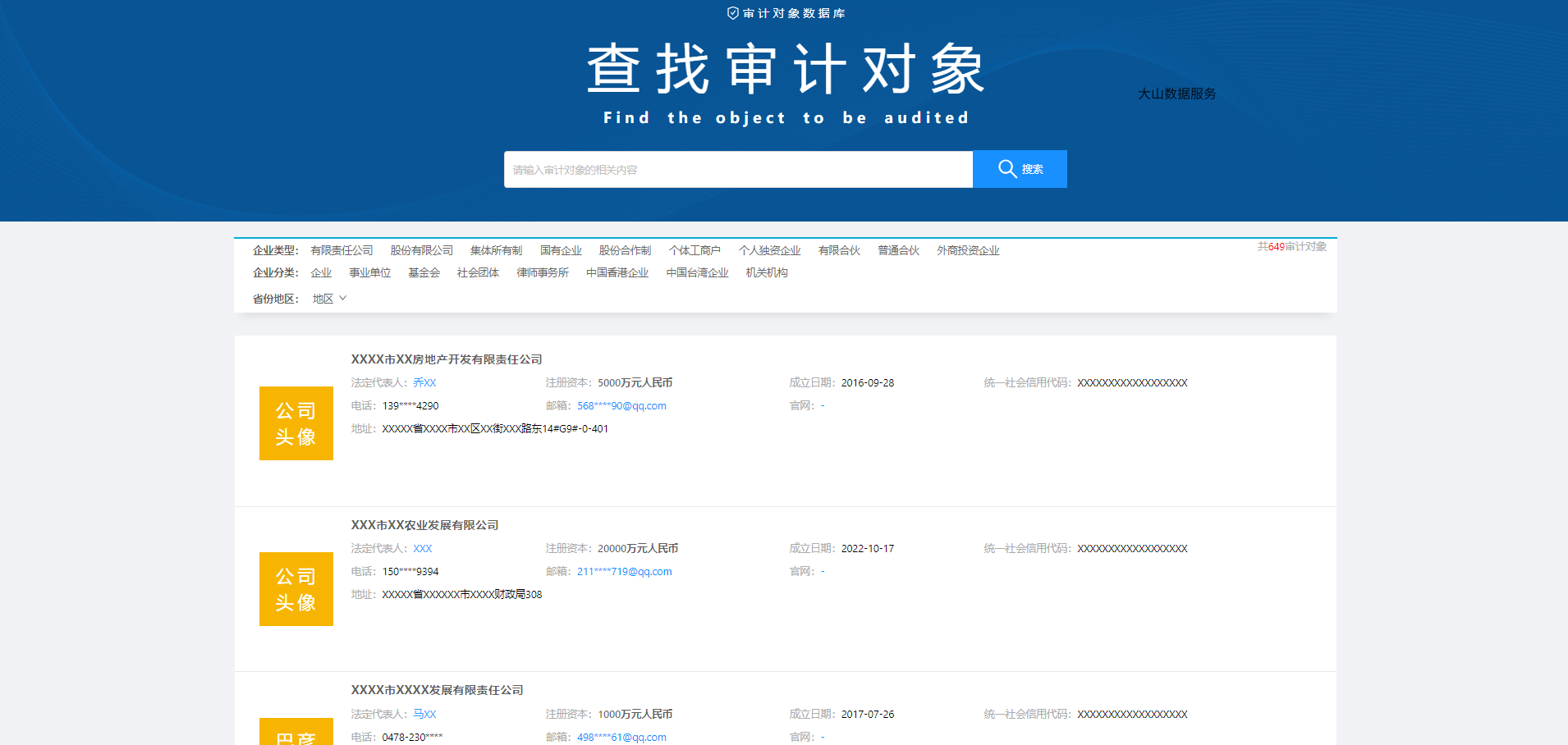Filter category by 基金会

424,272
